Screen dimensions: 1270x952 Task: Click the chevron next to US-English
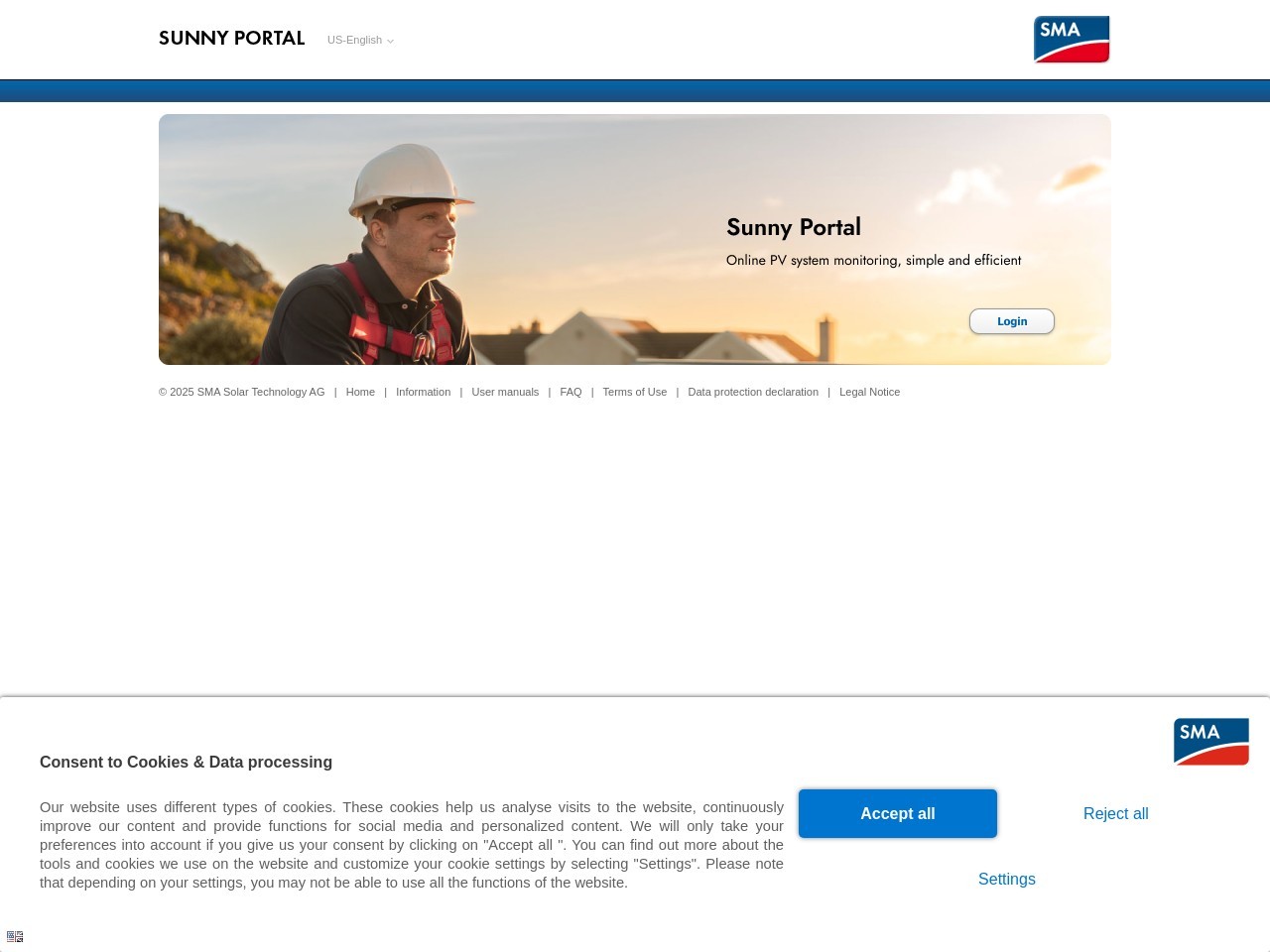coord(390,42)
